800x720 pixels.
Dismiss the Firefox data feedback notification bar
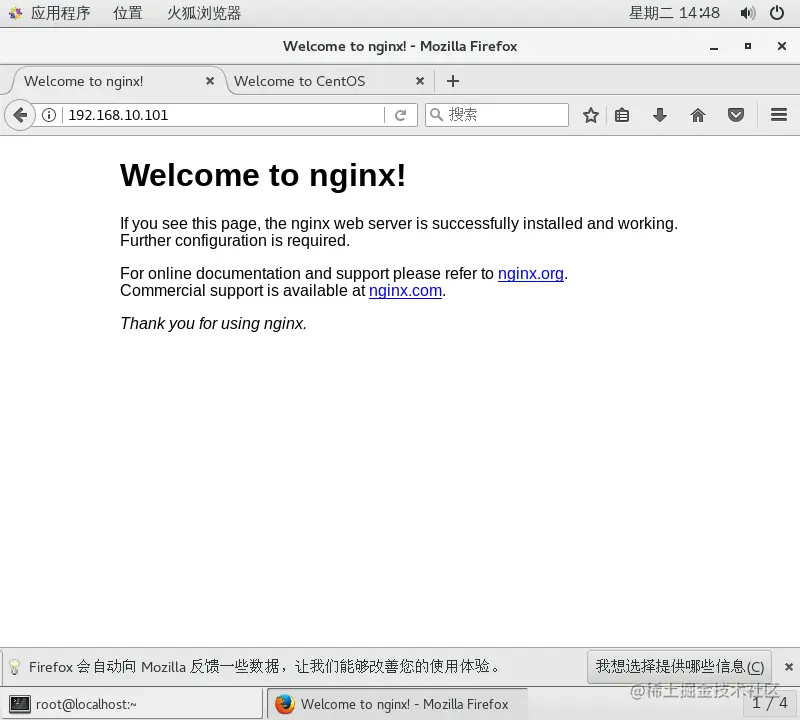pos(789,666)
